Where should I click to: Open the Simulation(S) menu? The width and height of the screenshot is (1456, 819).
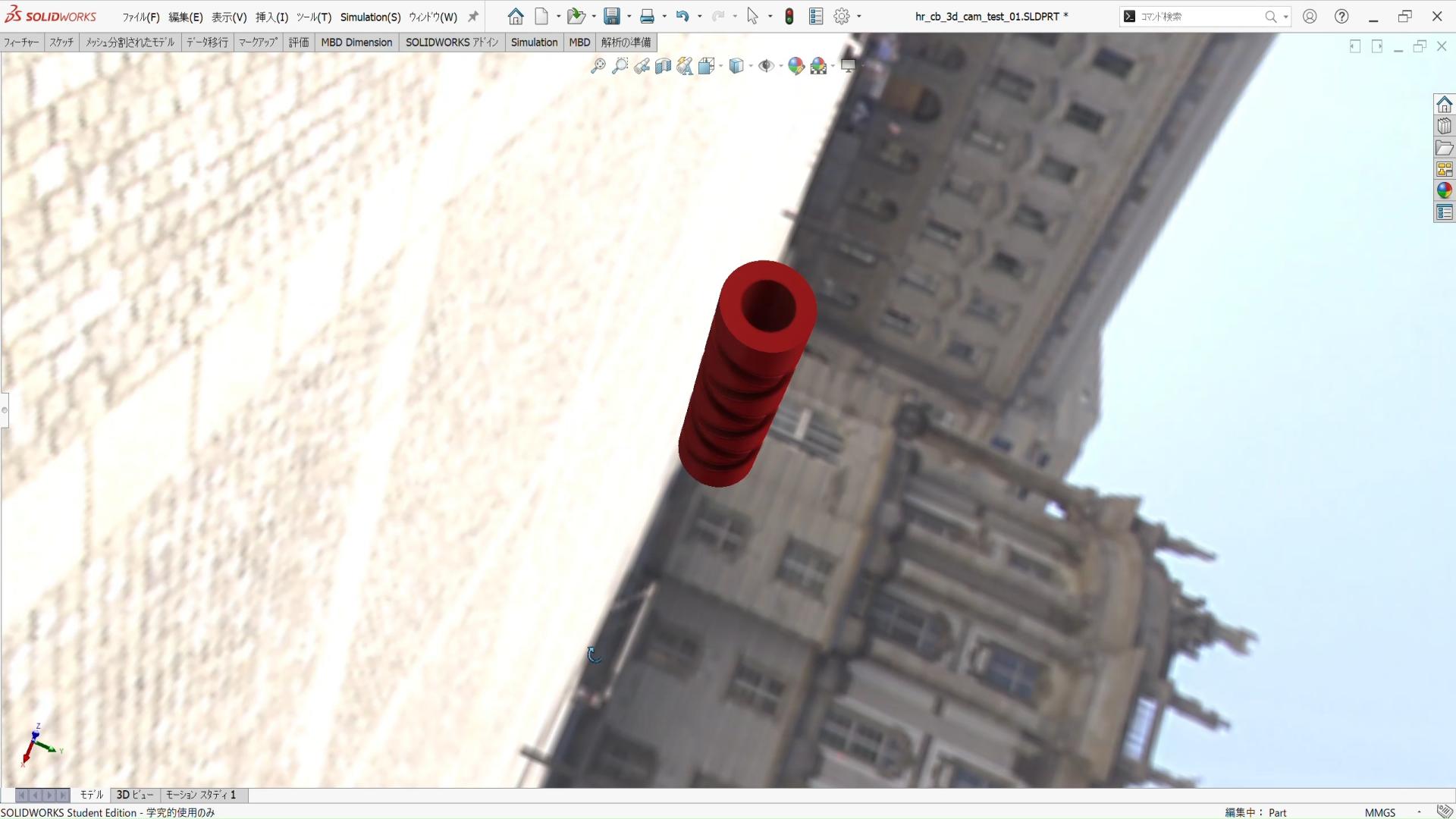[370, 17]
